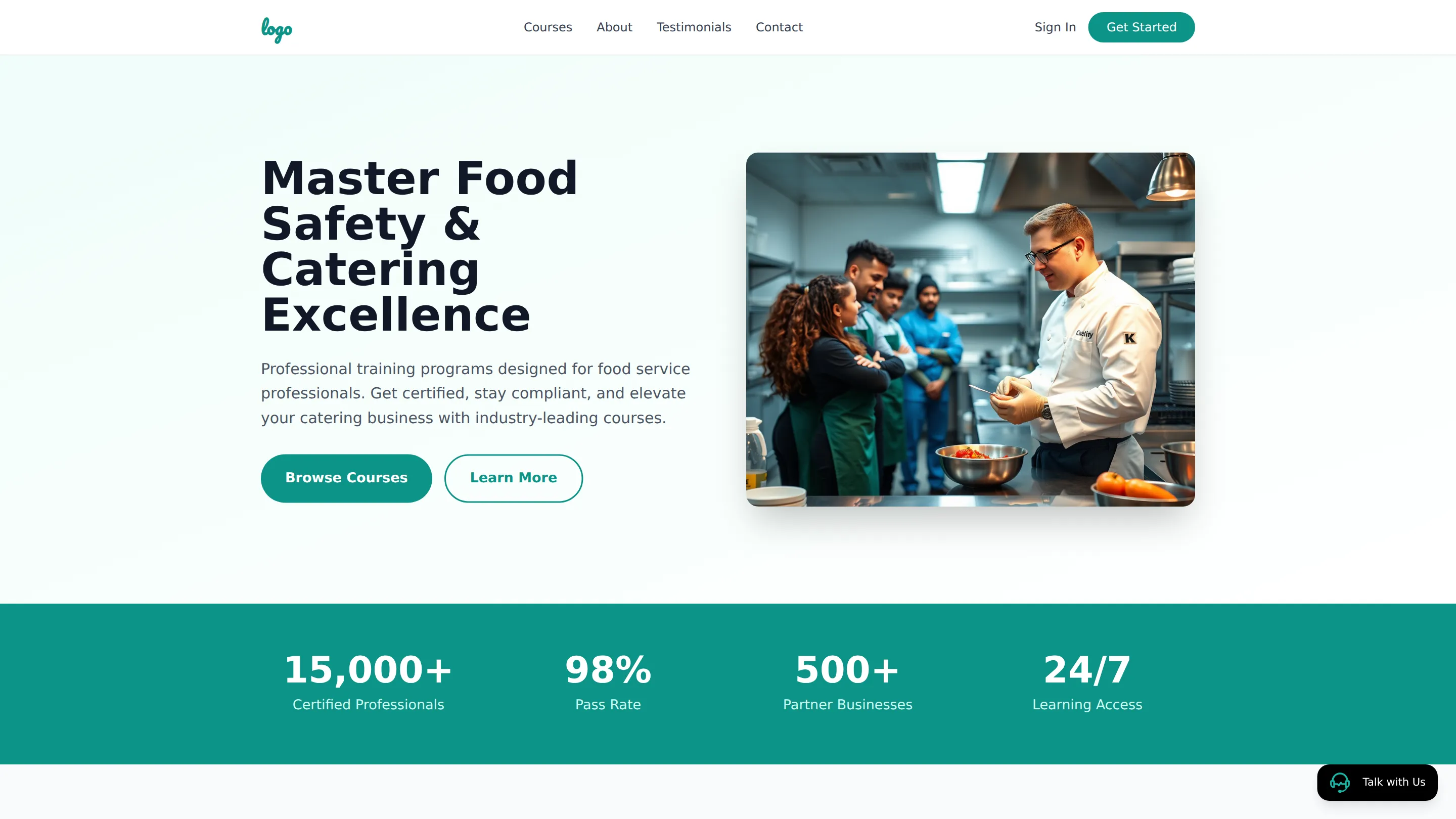Image resolution: width=1456 pixels, height=819 pixels.
Task: Click the Learning Access label text
Action: [1087, 705]
